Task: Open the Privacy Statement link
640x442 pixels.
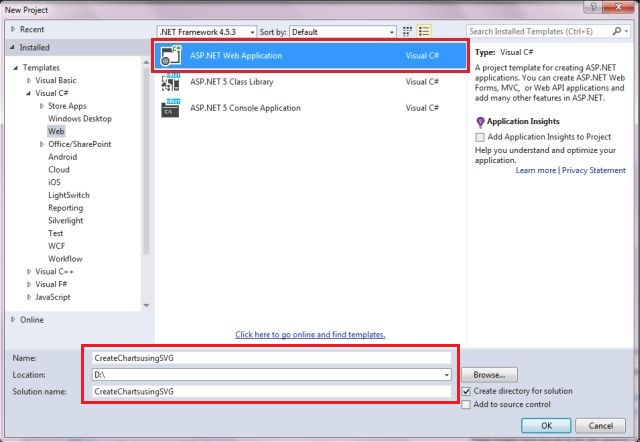Action: click(x=593, y=170)
